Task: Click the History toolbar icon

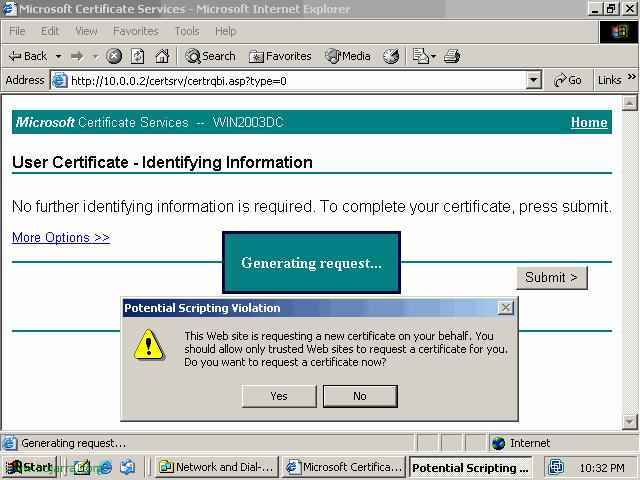Action: [x=391, y=56]
